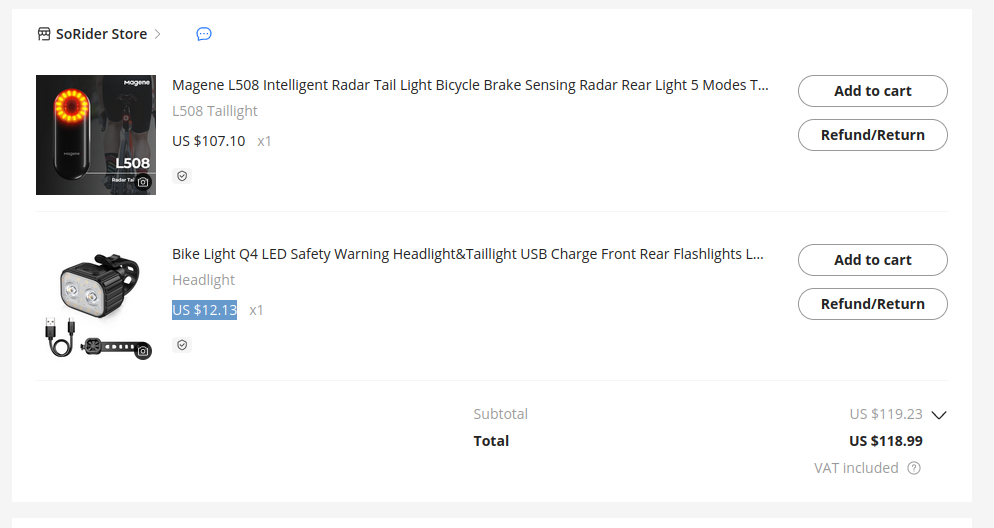Viewport: 994px width, 528px height.
Task: Open the SoRider Store page
Action: tap(101, 34)
